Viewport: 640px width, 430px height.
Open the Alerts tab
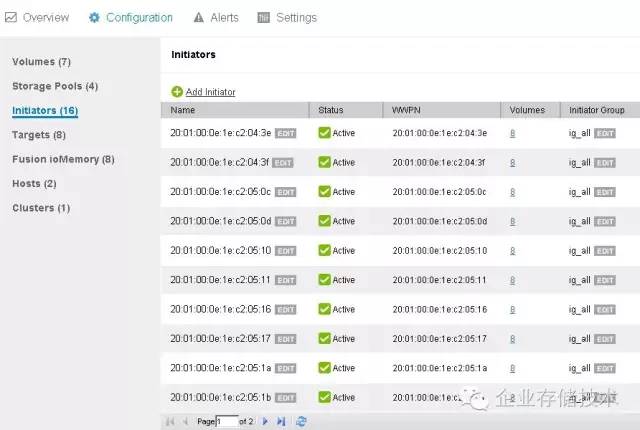(216, 18)
